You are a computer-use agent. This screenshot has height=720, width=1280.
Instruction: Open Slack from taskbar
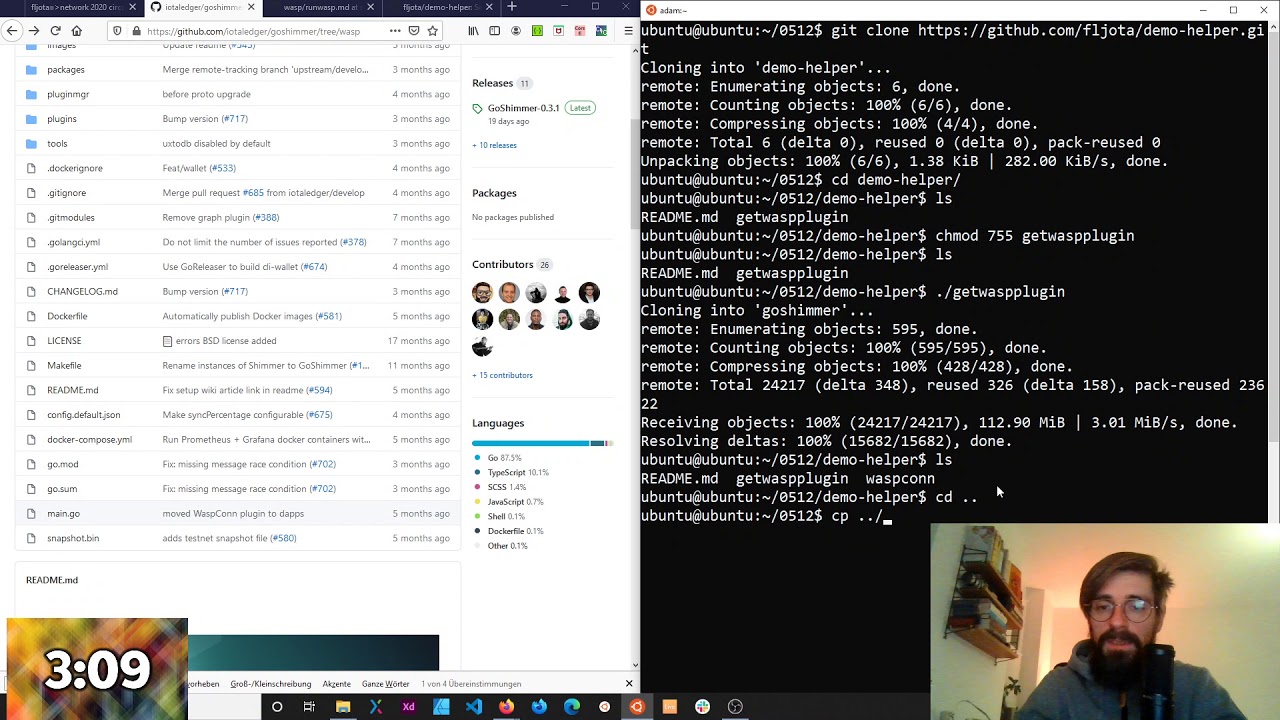[x=702, y=707]
